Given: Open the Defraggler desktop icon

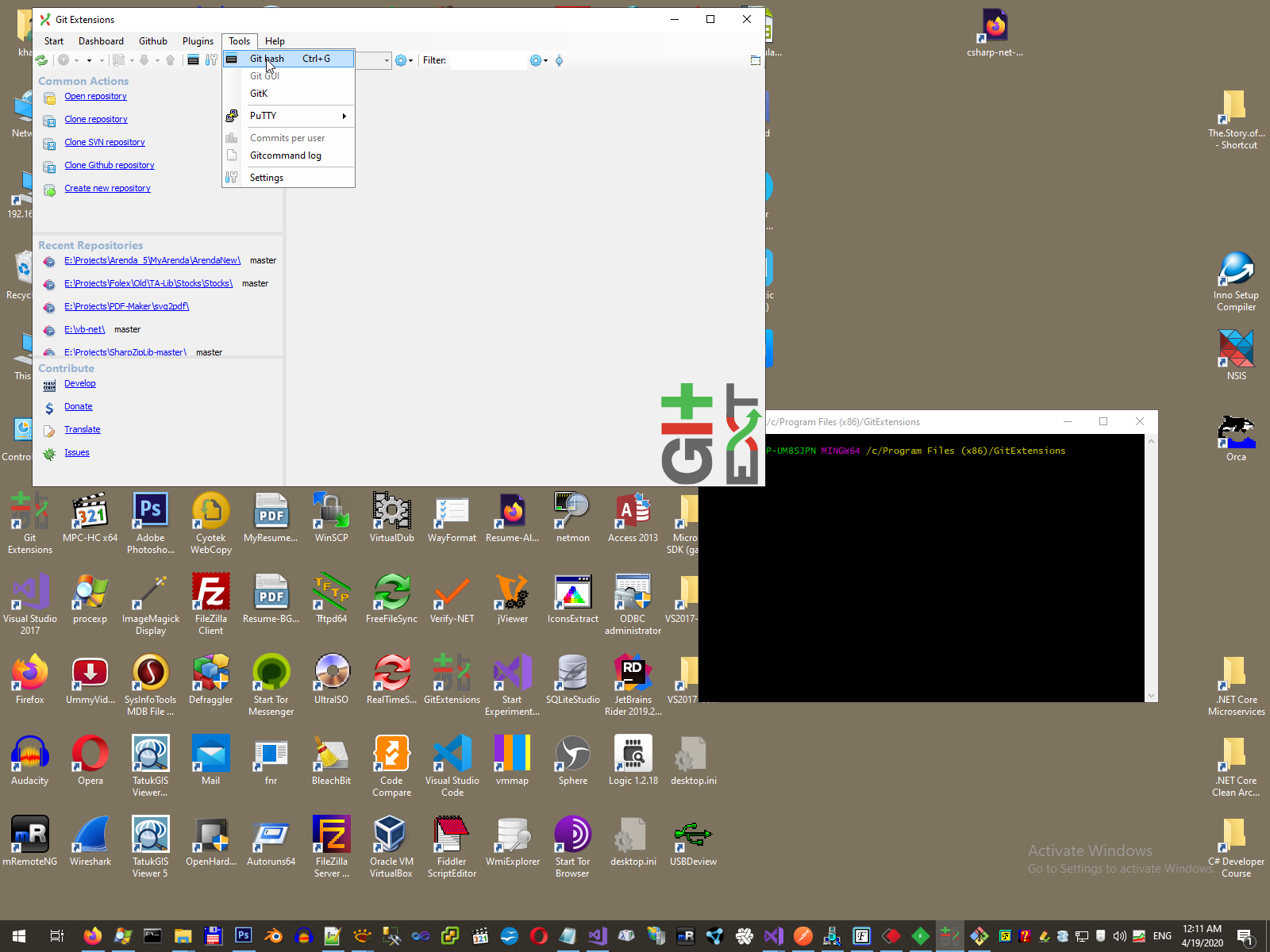Looking at the screenshot, I should click(x=211, y=678).
